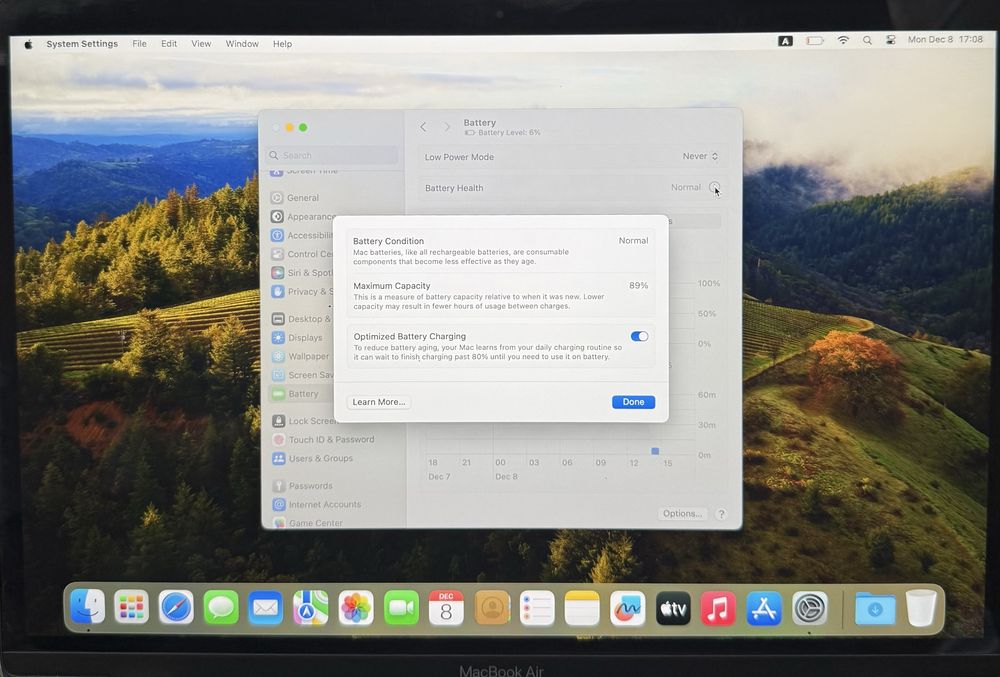Open App Store in the Dock
This screenshot has width=1000, height=677.
[x=764, y=608]
